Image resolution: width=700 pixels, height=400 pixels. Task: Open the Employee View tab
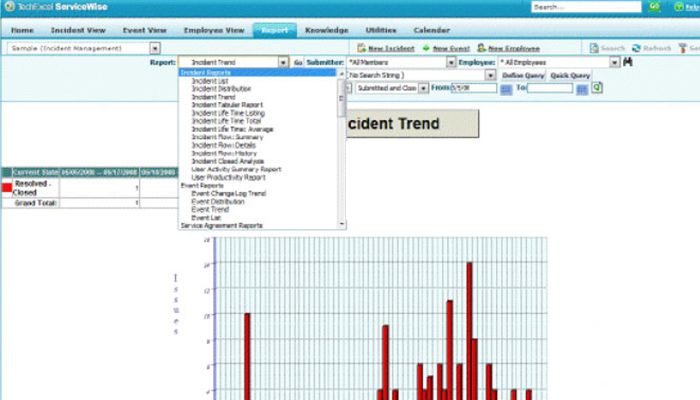pos(214,30)
